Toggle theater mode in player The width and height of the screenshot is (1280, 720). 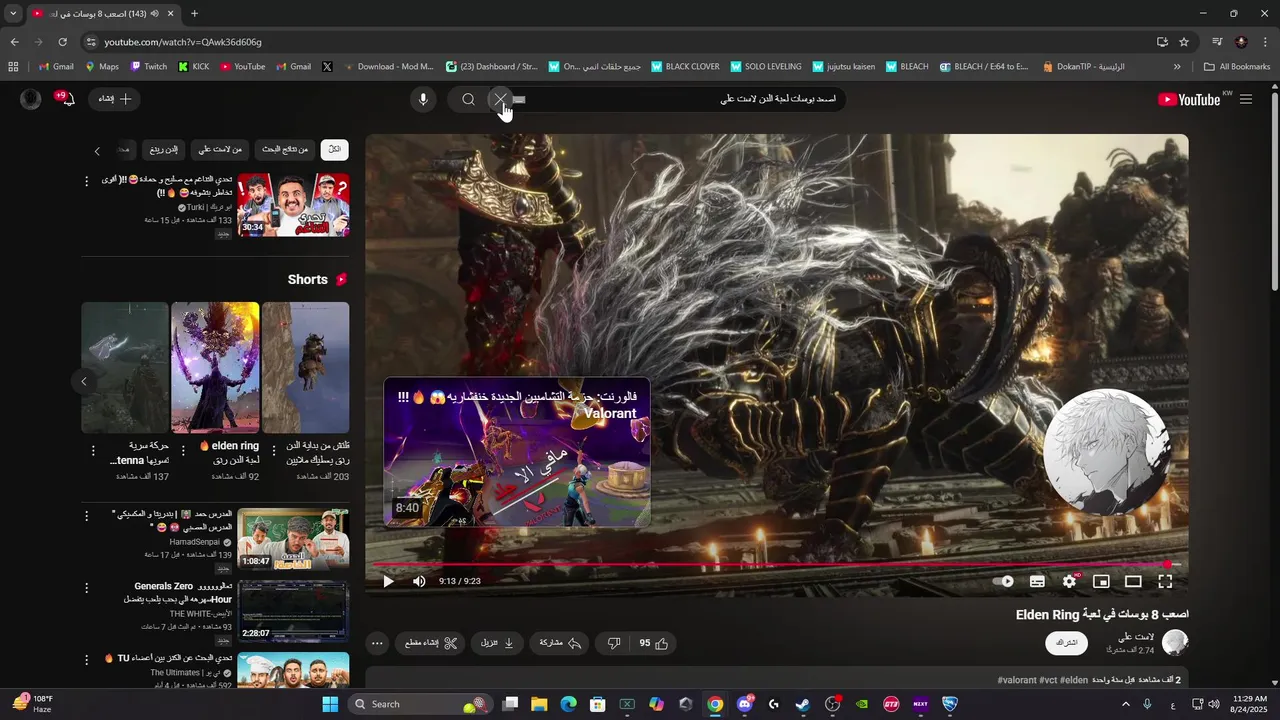click(1133, 581)
